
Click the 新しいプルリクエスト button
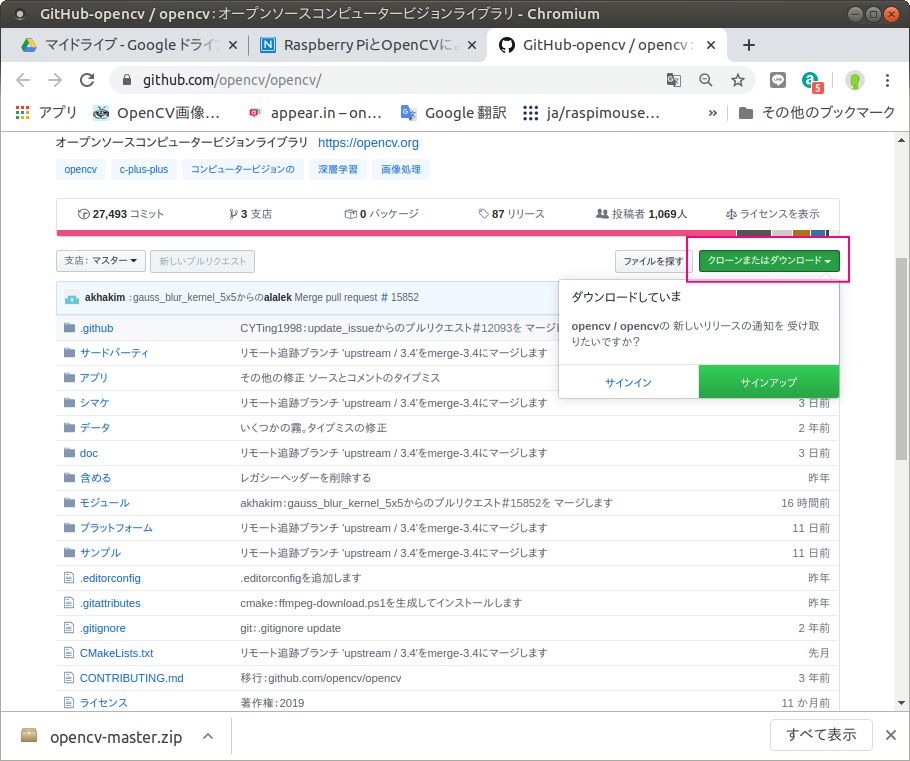point(203,261)
